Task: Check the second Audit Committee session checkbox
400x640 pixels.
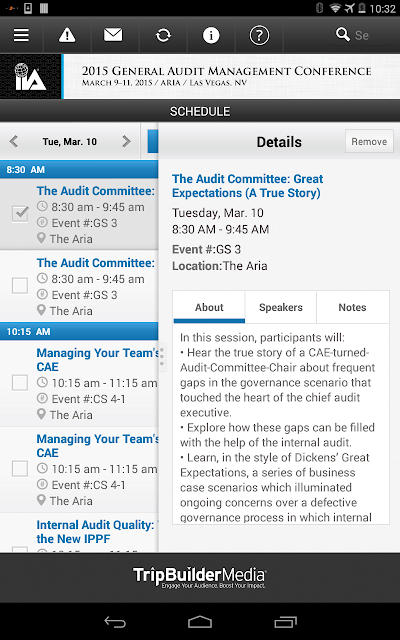Action: pyautogui.click(x=20, y=286)
